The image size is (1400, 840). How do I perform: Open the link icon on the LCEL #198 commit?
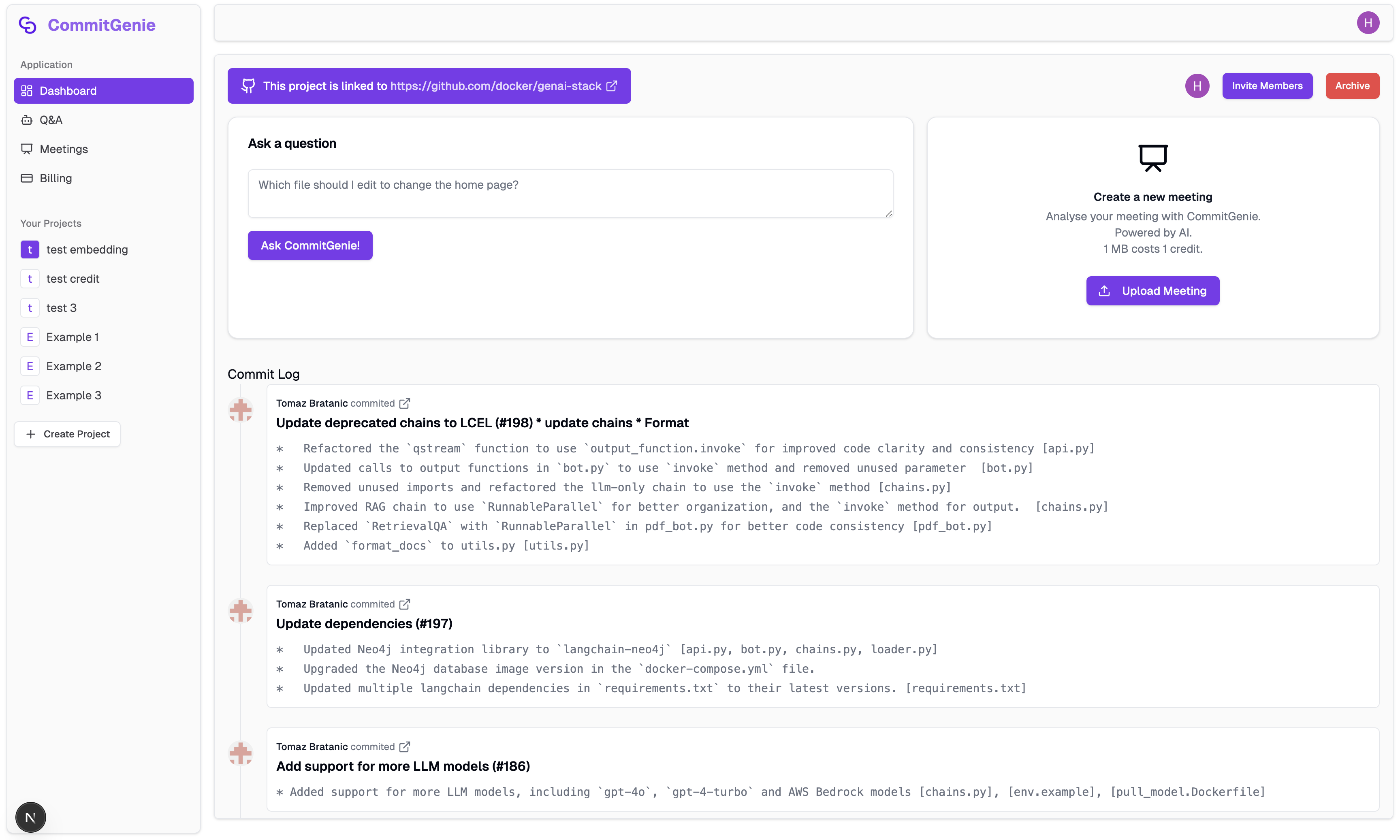click(404, 403)
